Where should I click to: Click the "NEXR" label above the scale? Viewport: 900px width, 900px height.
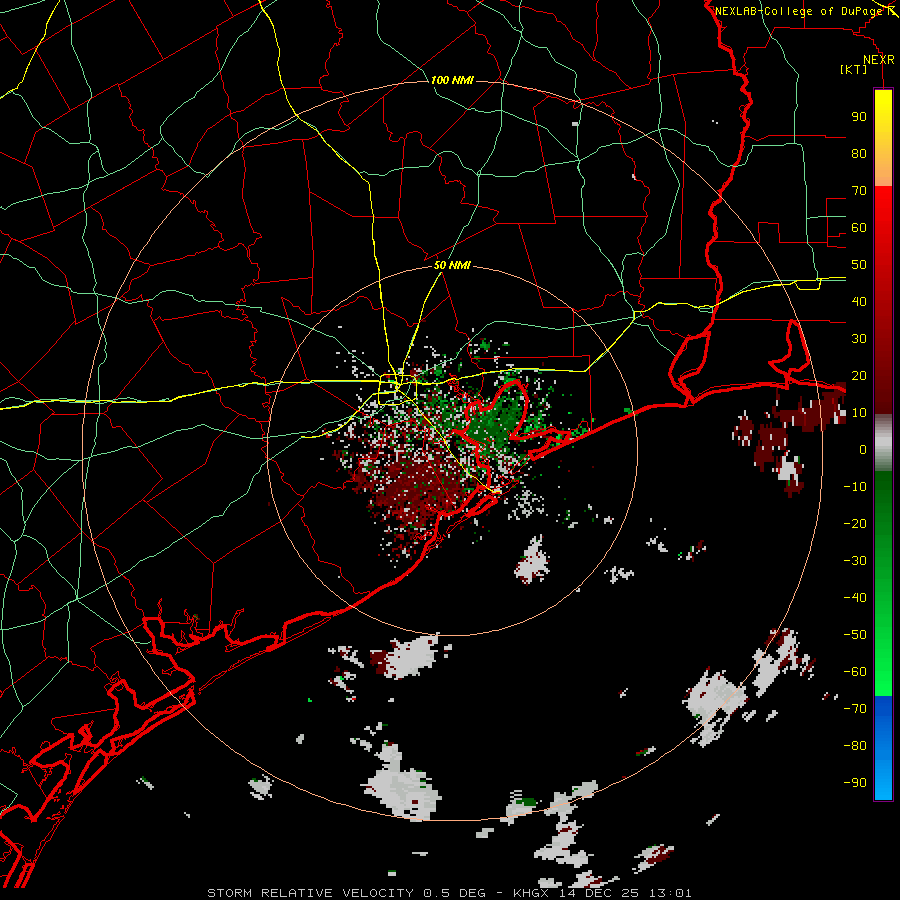click(879, 60)
